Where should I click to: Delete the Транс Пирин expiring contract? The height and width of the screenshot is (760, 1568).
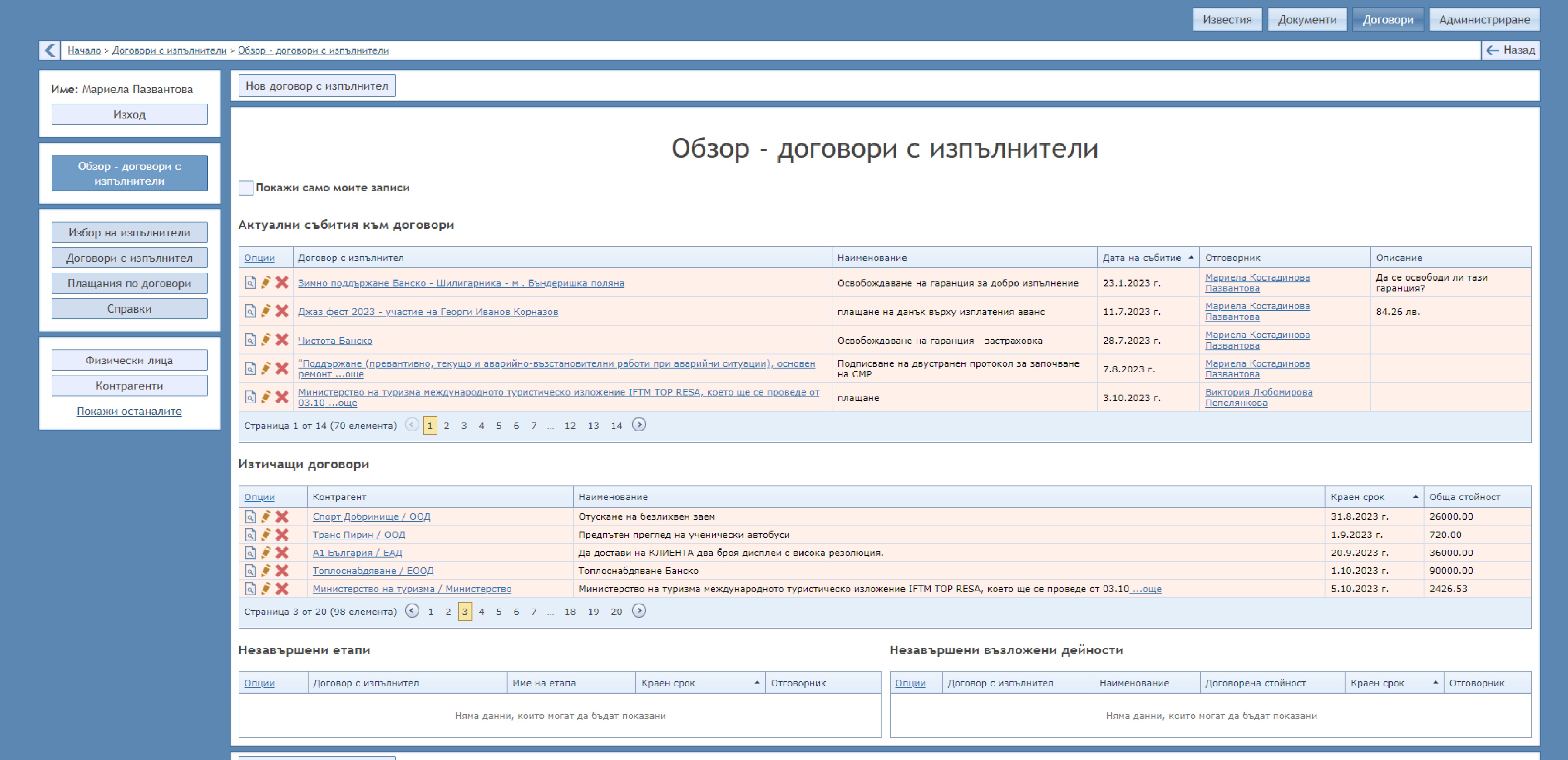point(282,535)
